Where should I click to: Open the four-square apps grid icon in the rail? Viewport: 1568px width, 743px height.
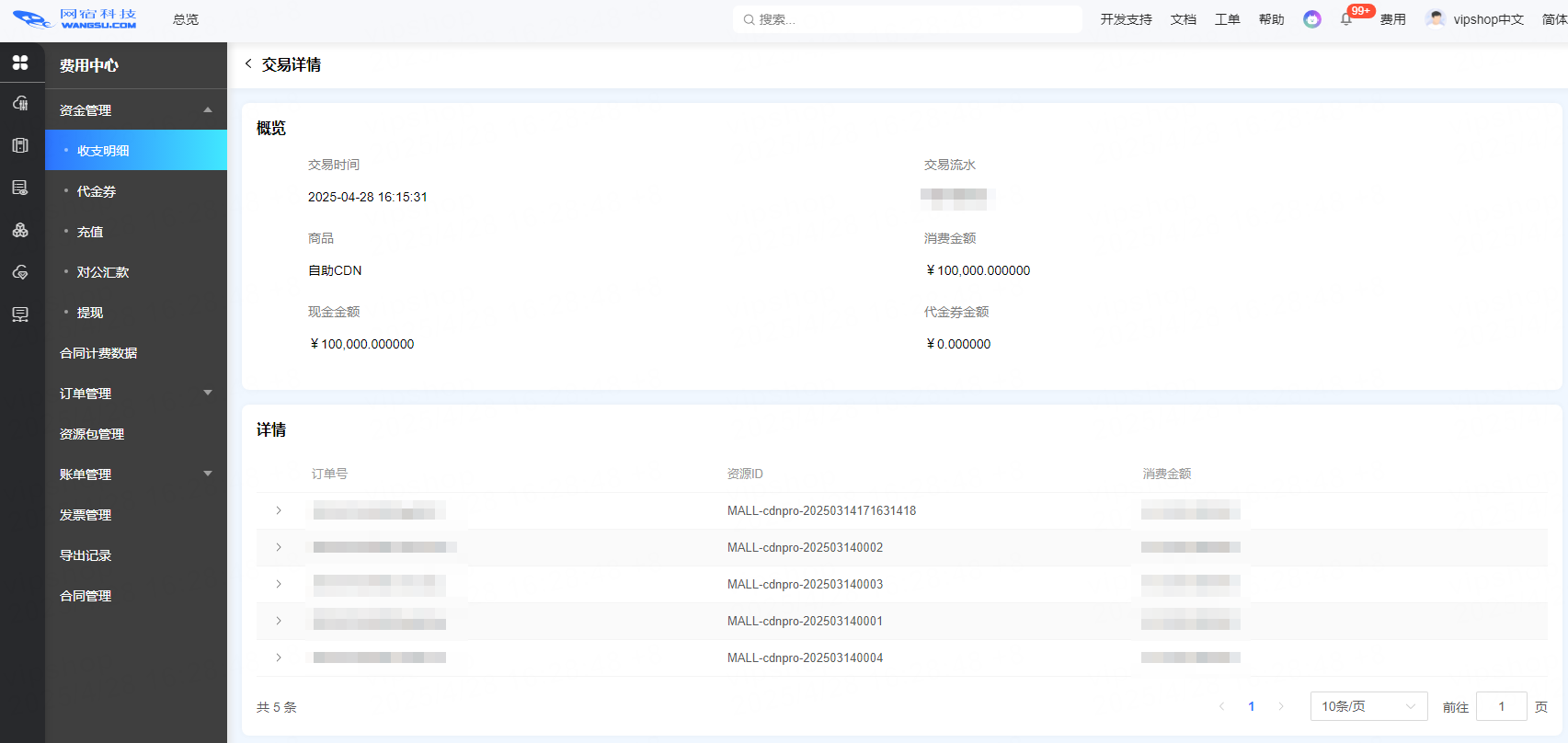pyautogui.click(x=20, y=63)
